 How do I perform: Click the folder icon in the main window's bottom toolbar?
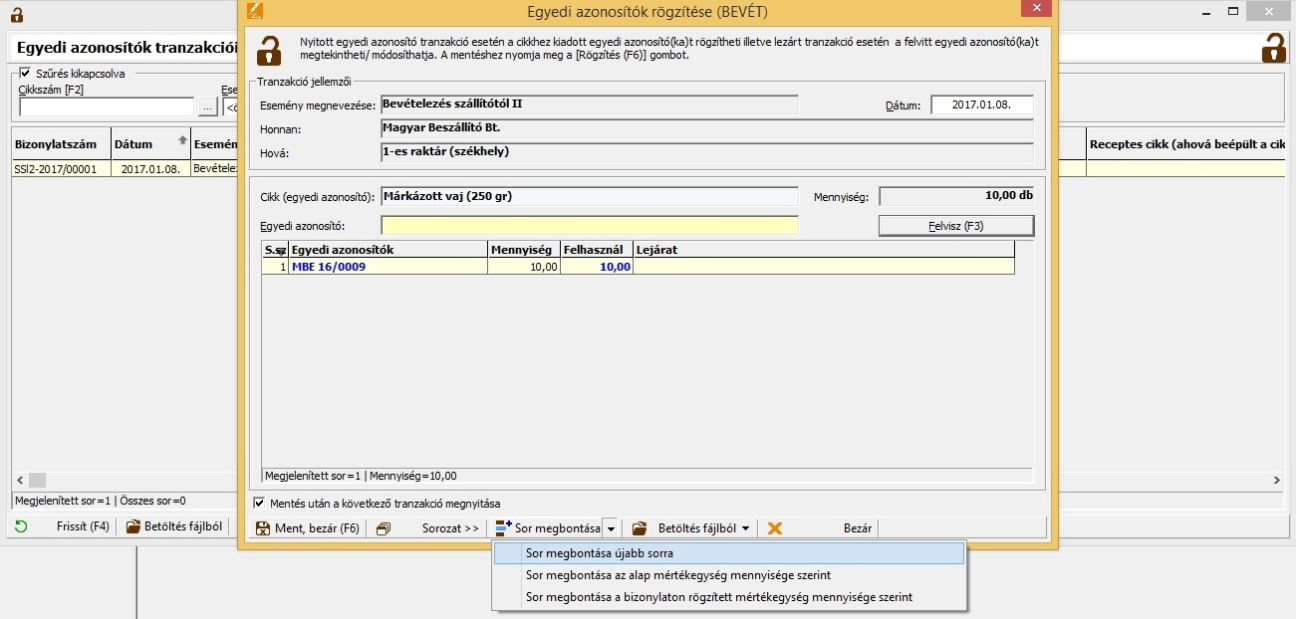[133, 527]
